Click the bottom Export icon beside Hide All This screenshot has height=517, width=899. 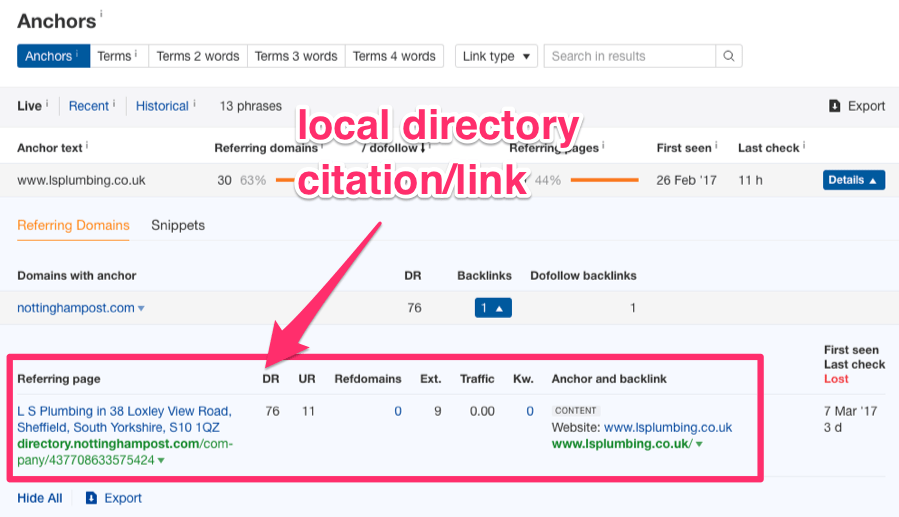(x=91, y=498)
